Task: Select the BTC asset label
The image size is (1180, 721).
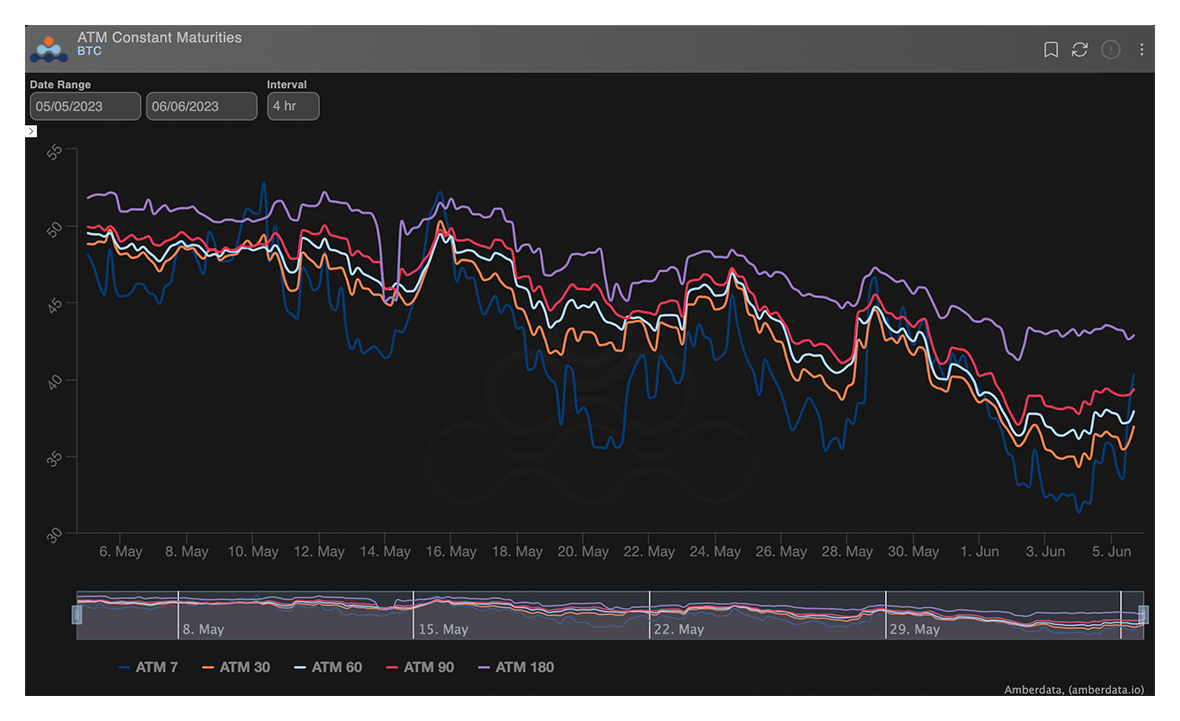Action: (x=89, y=51)
